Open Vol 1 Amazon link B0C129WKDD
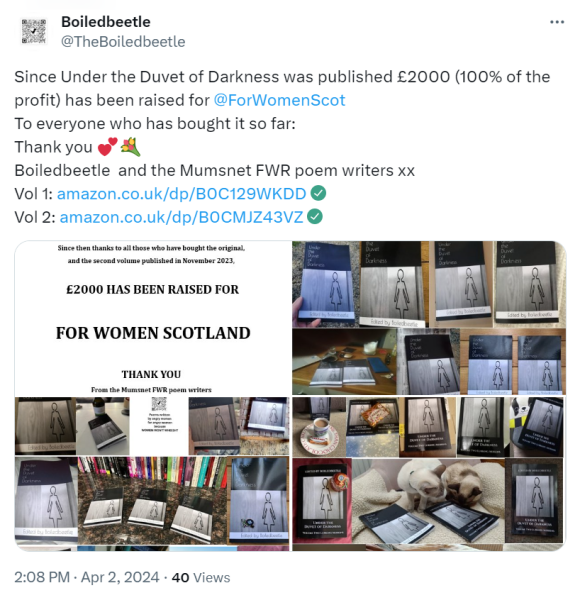580x600 pixels. (181, 194)
